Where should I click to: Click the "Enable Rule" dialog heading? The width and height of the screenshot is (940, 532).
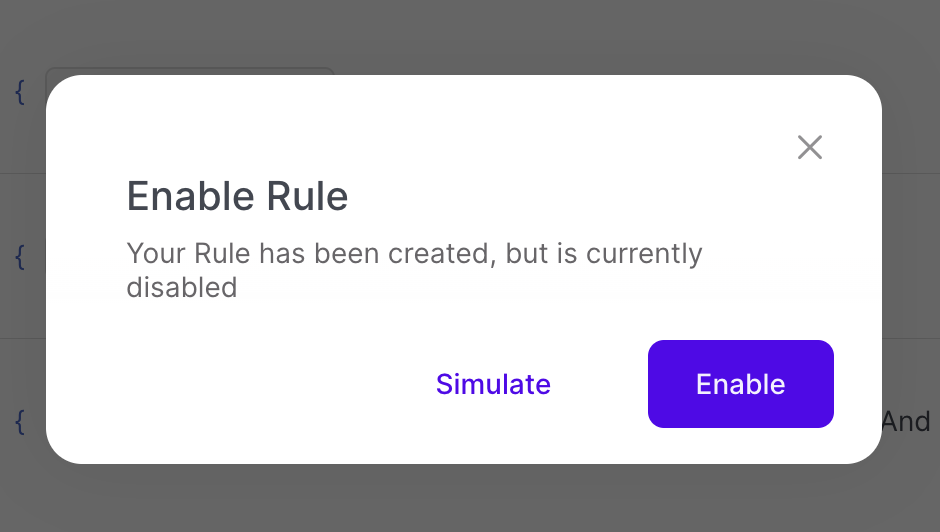(237, 196)
